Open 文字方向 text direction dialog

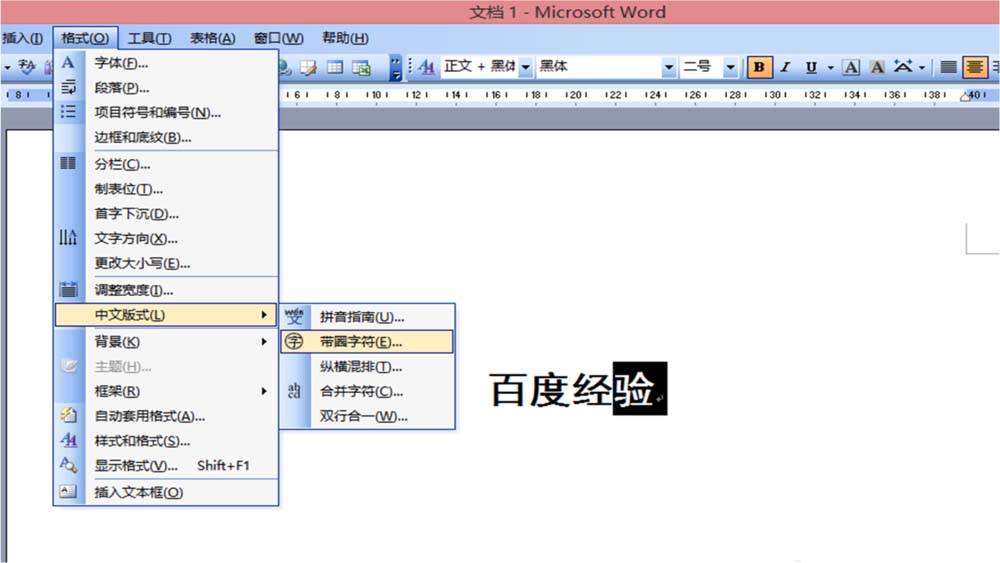135,239
